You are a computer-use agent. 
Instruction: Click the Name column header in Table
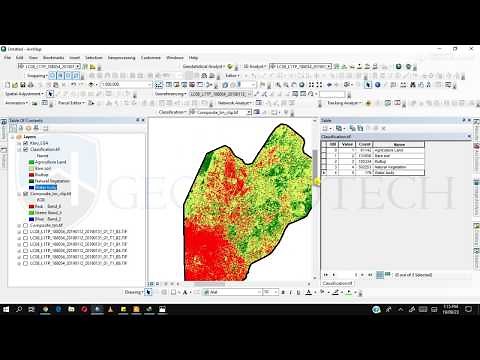click(398, 145)
